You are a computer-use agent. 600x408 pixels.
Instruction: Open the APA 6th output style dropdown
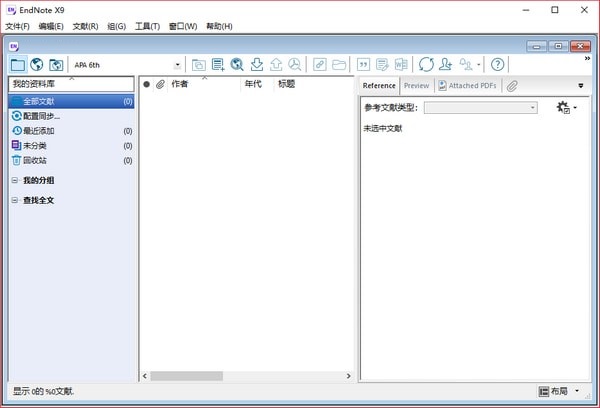pos(178,65)
